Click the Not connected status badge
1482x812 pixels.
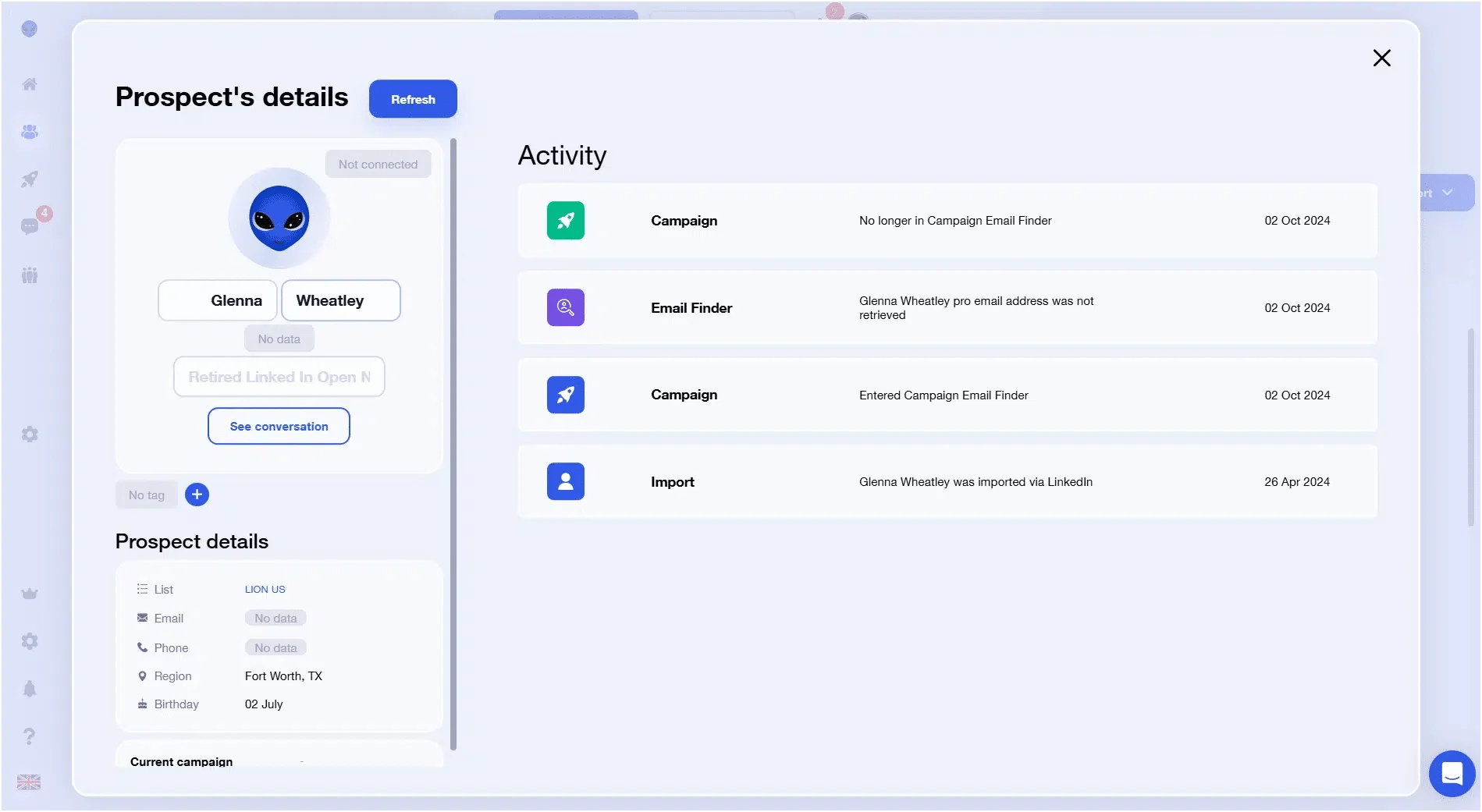coord(378,164)
